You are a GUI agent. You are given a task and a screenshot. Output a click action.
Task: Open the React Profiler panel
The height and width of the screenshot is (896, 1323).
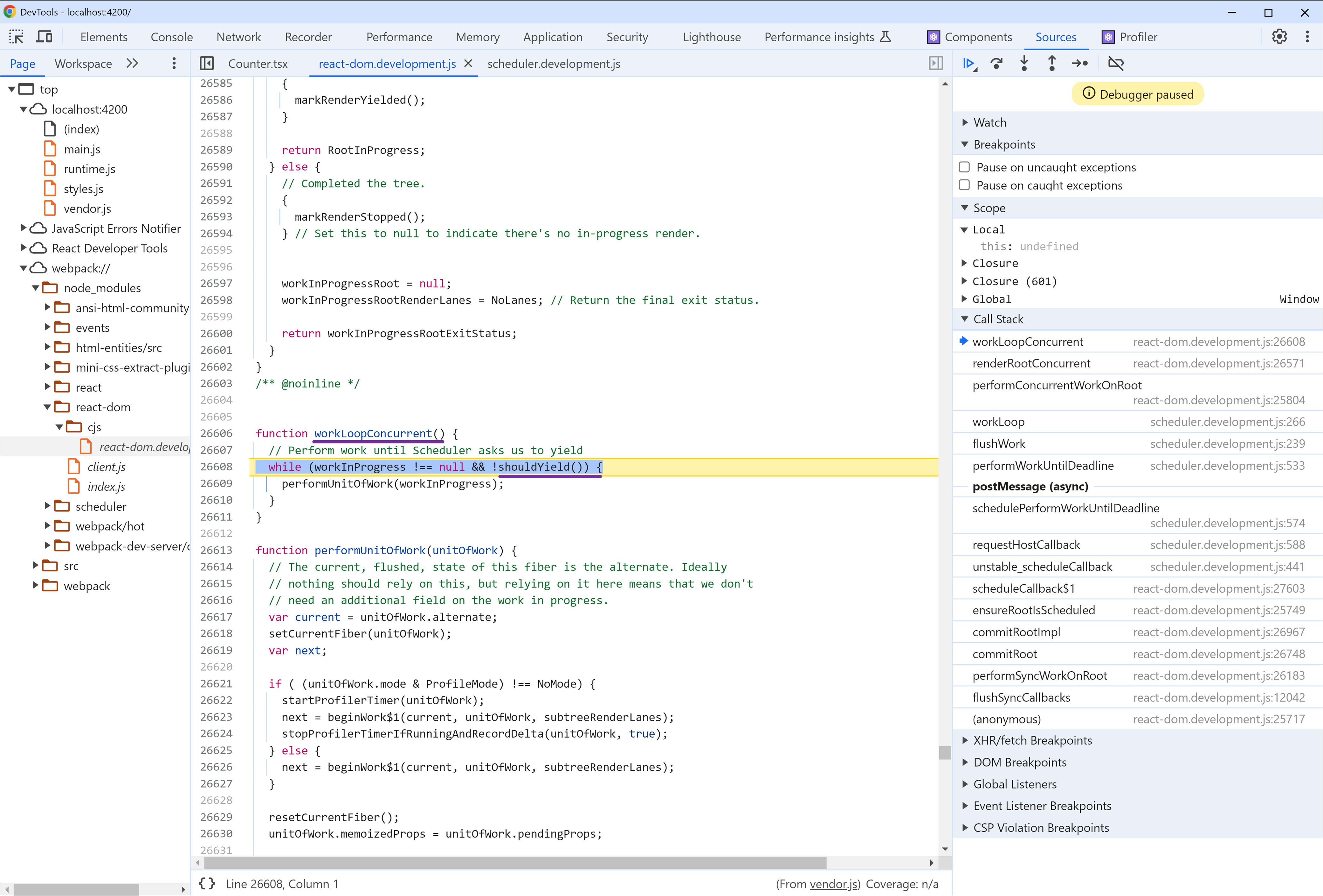tap(1129, 37)
